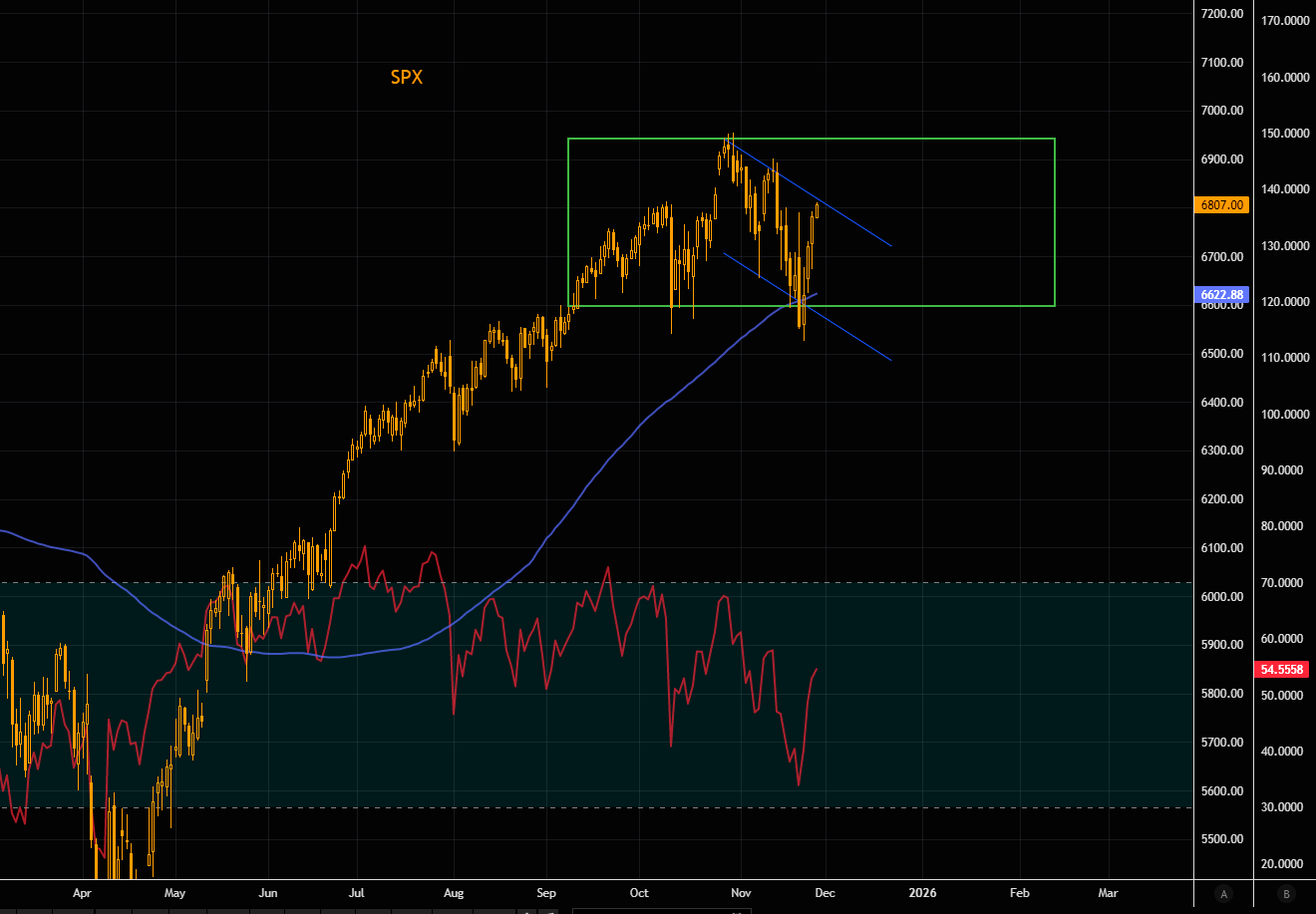Select the lower blue descending trendline

847,334
